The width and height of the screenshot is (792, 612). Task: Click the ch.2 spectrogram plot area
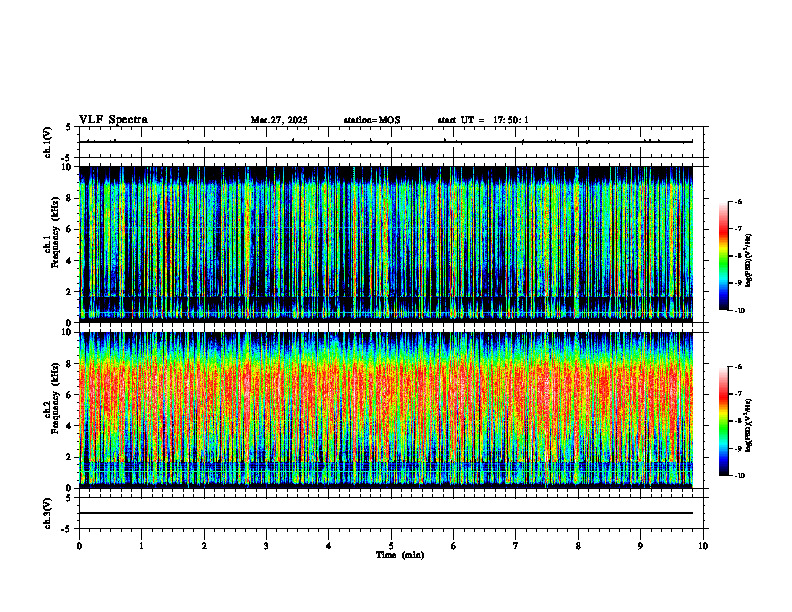tap(386, 410)
